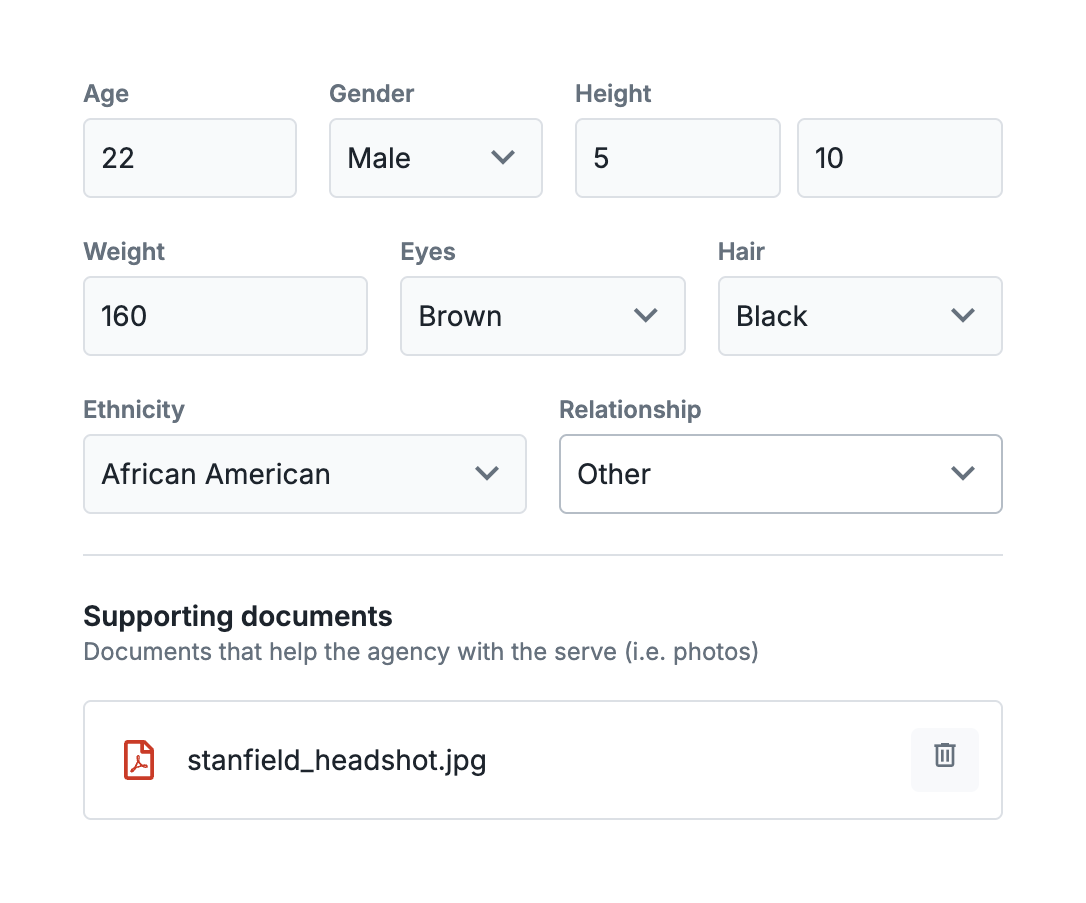This screenshot has height=903, width=1086.
Task: Click the chevron arrow in the Gender field
Action: tap(503, 158)
